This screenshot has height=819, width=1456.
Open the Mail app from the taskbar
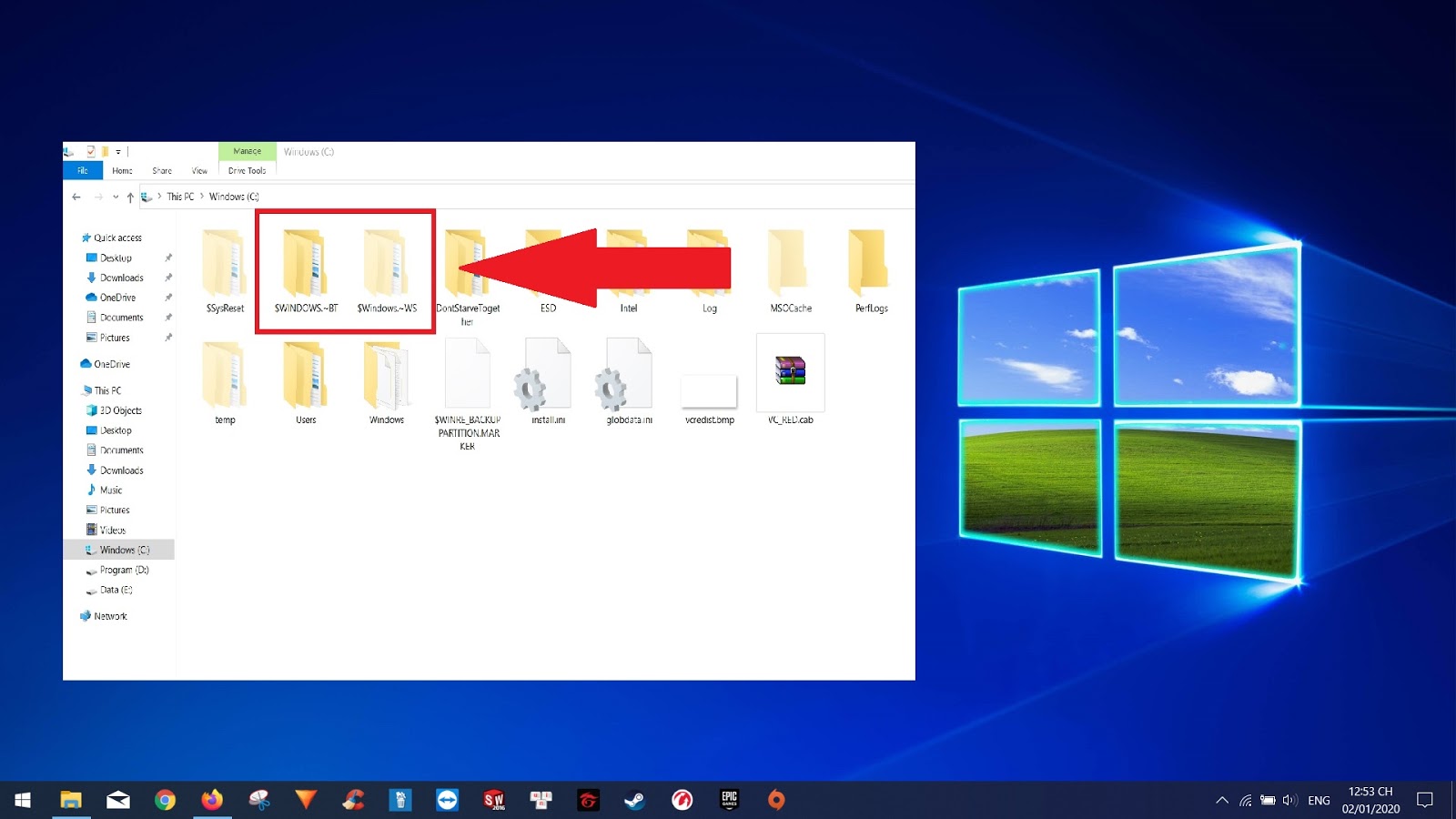118,800
